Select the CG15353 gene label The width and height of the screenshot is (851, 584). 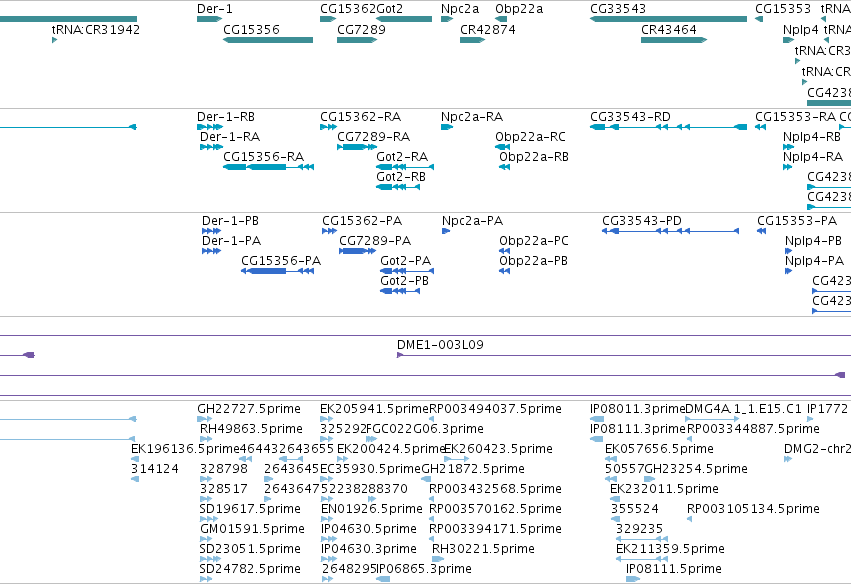pyautogui.click(x=783, y=9)
